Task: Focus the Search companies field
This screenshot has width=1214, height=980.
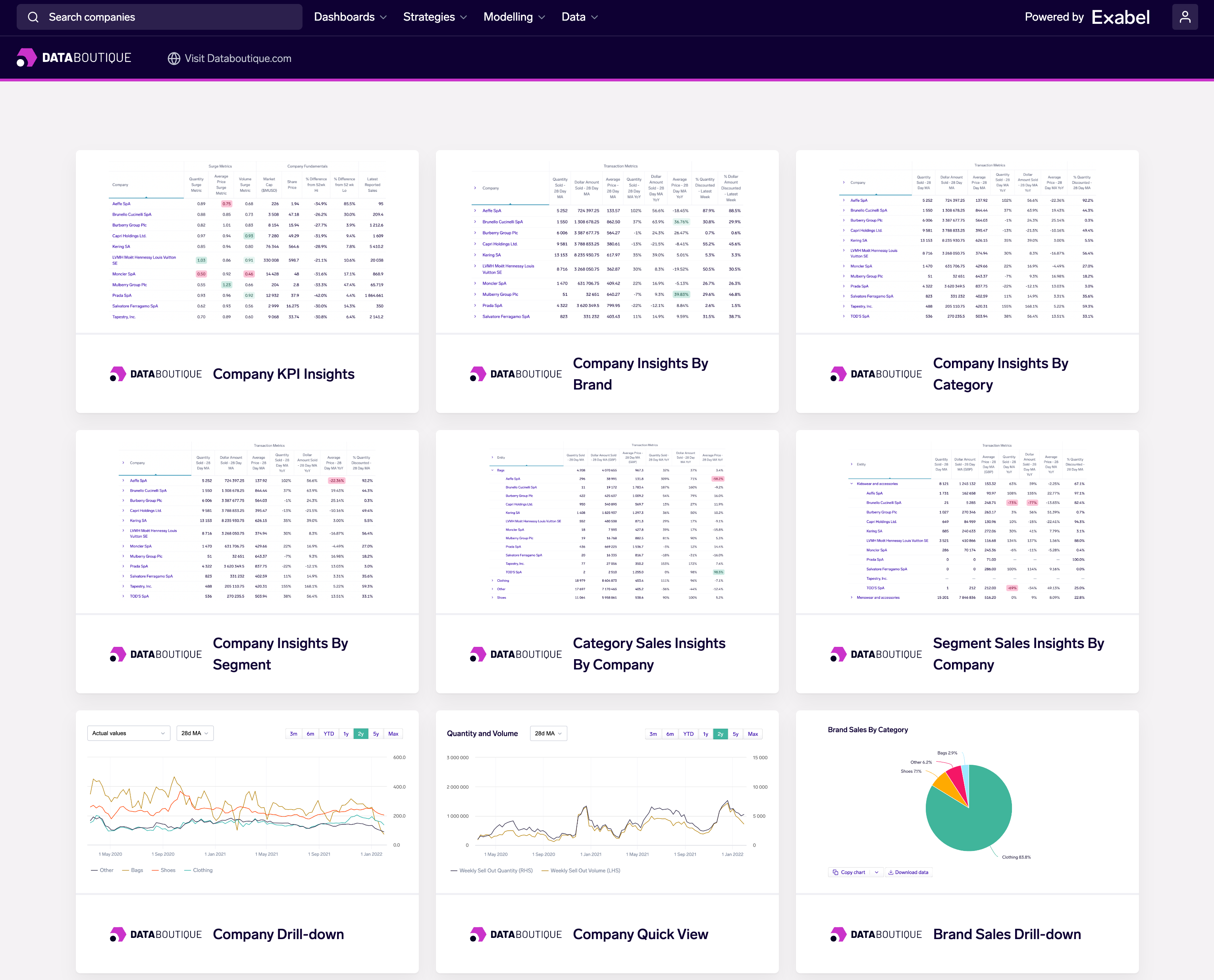Action: 160,17
